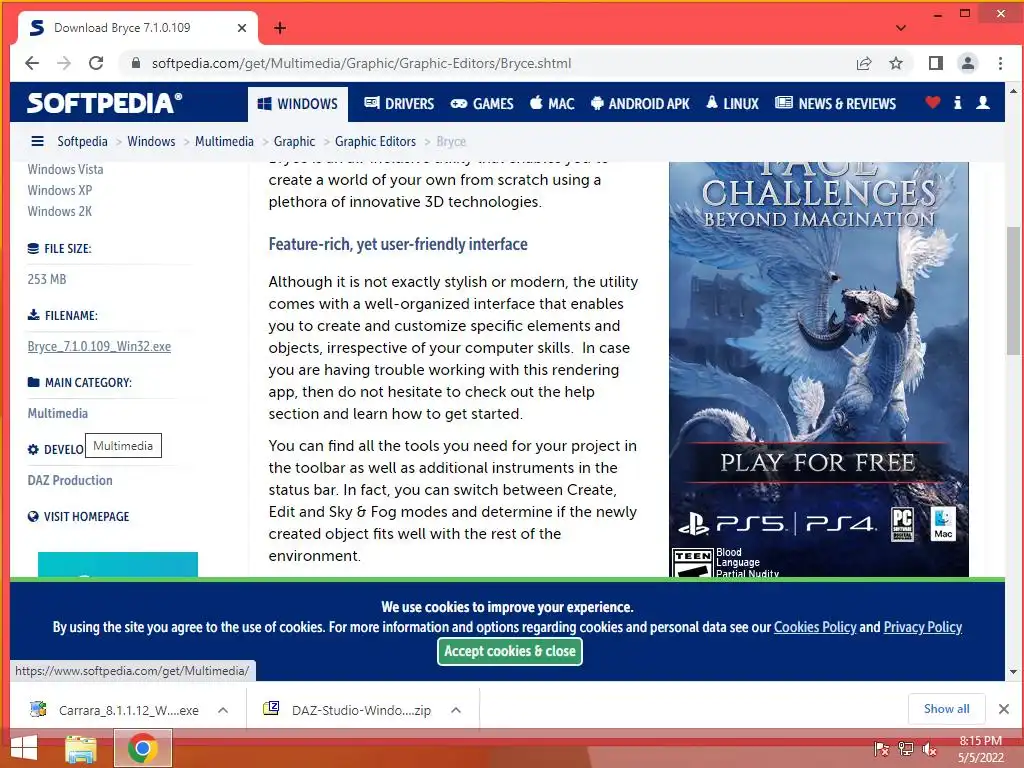The image size is (1024, 768).
Task: Open the DAZ Production developer link
Action: (x=70, y=480)
